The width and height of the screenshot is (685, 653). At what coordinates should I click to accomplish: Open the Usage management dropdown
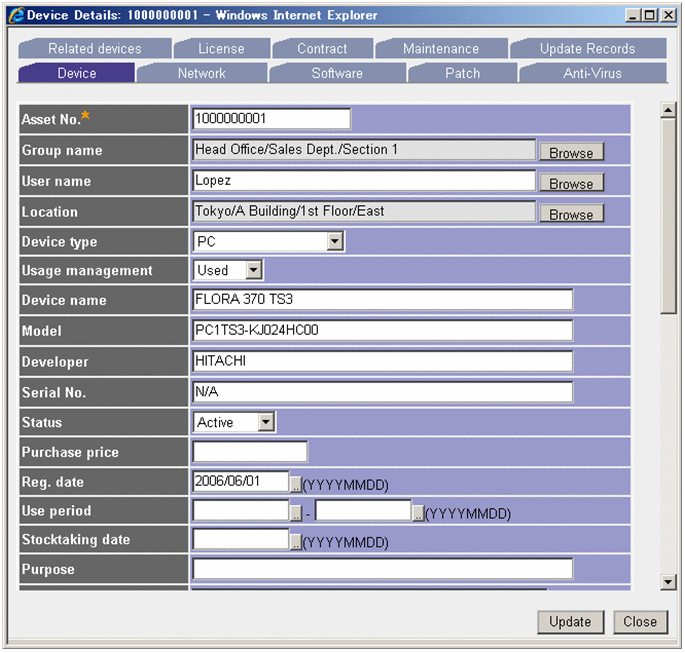coord(254,270)
